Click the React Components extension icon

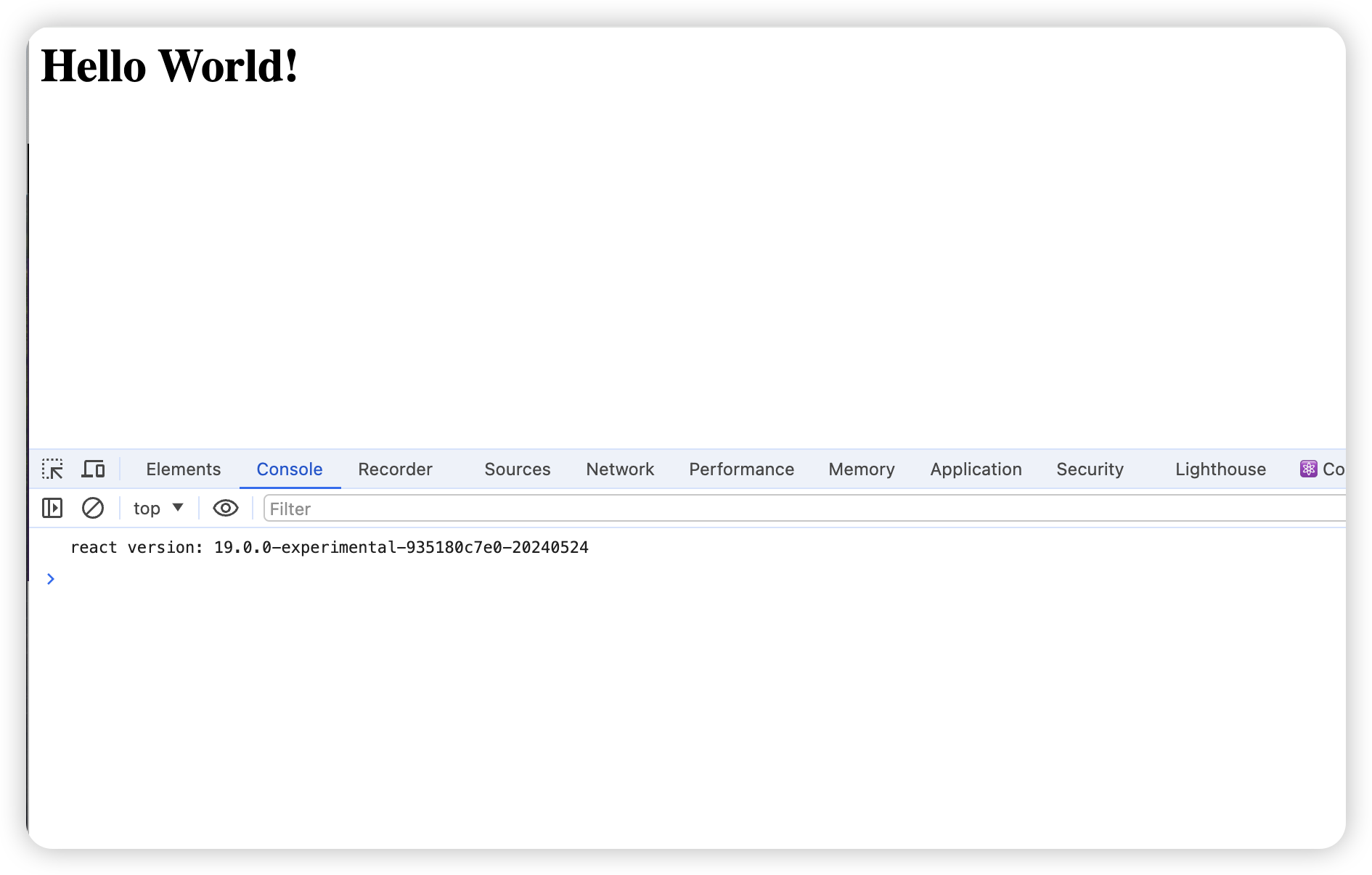(1309, 469)
